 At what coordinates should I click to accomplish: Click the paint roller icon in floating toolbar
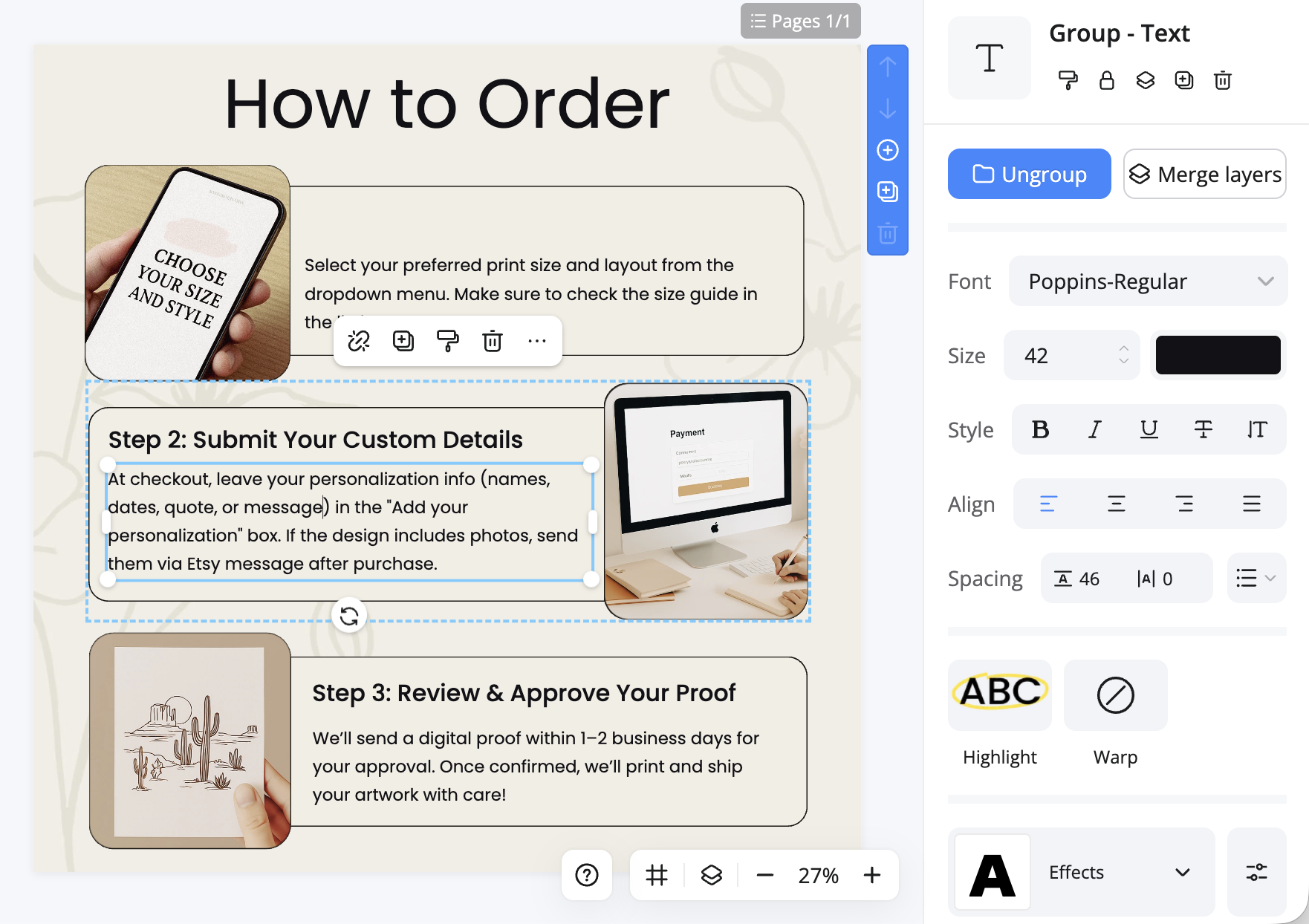448,341
